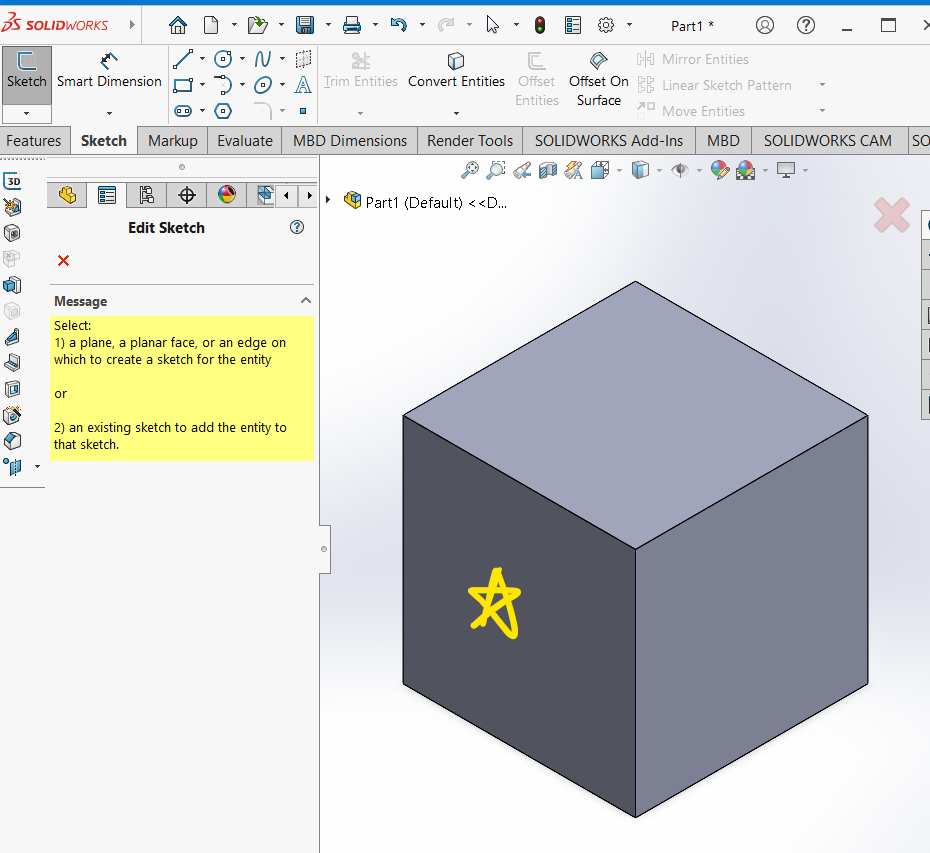
Task: Click the Print icon
Action: [352, 25]
